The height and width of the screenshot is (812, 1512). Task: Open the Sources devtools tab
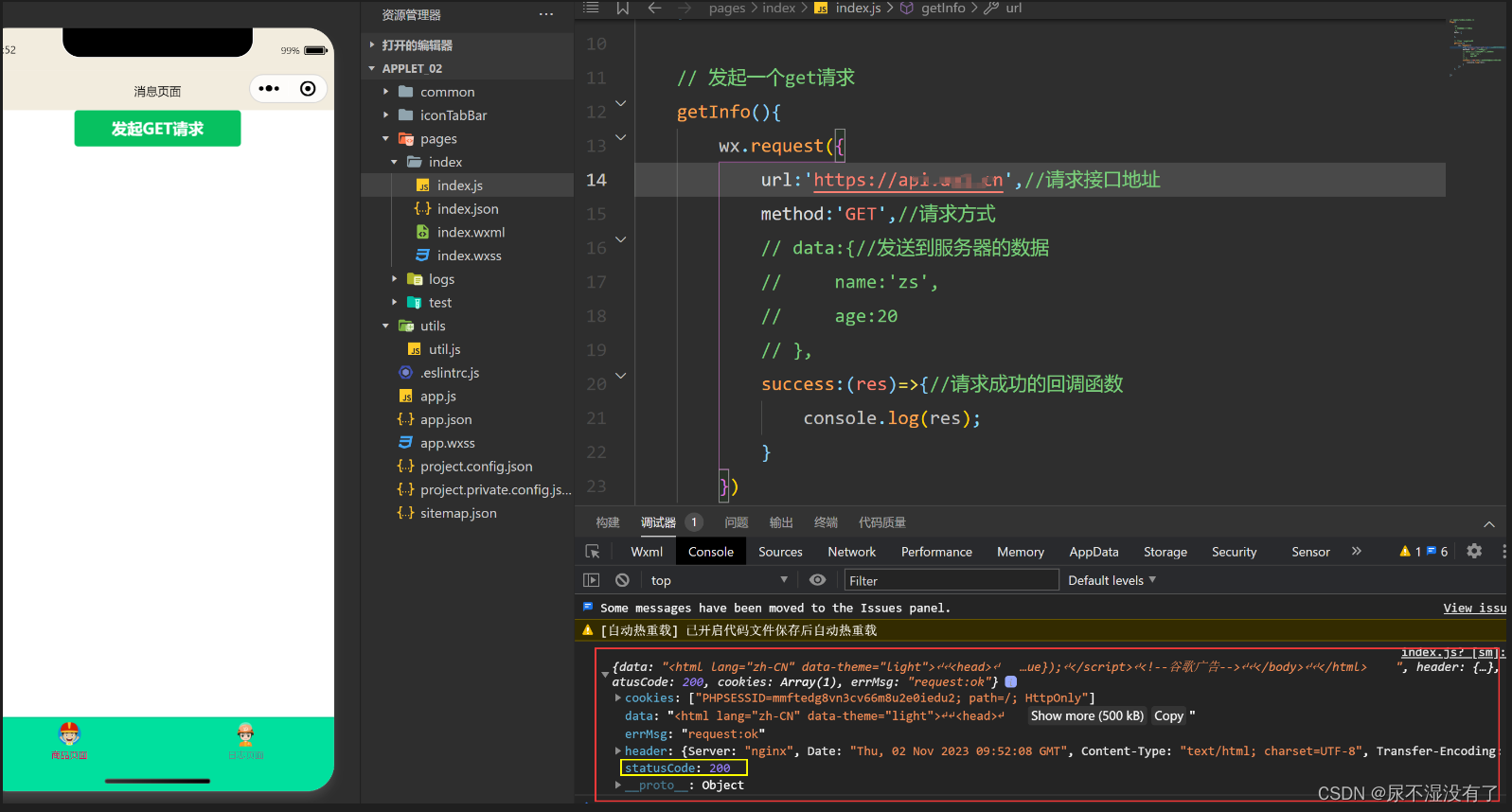click(780, 552)
